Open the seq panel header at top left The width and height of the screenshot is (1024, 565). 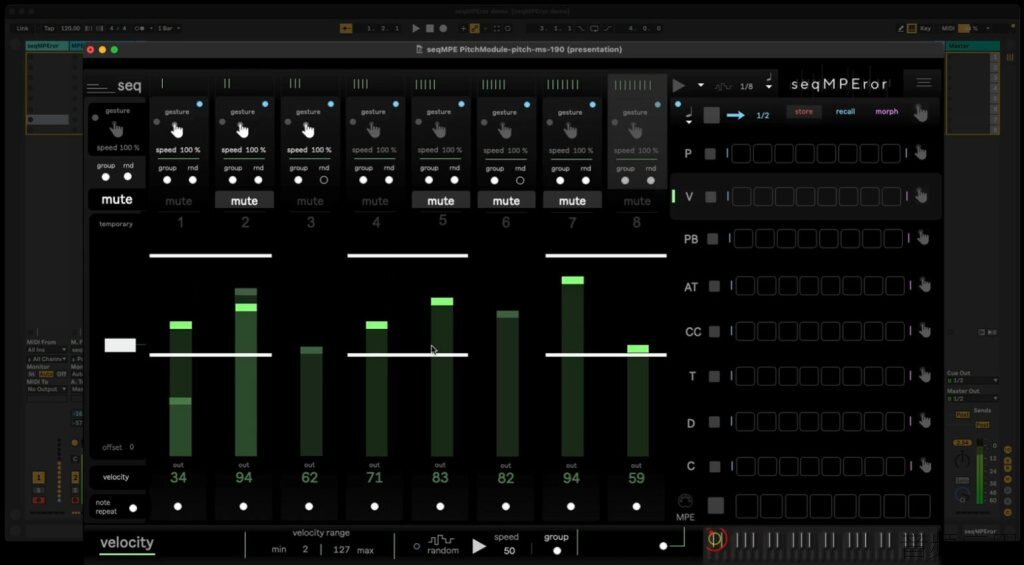pyautogui.click(x=115, y=86)
